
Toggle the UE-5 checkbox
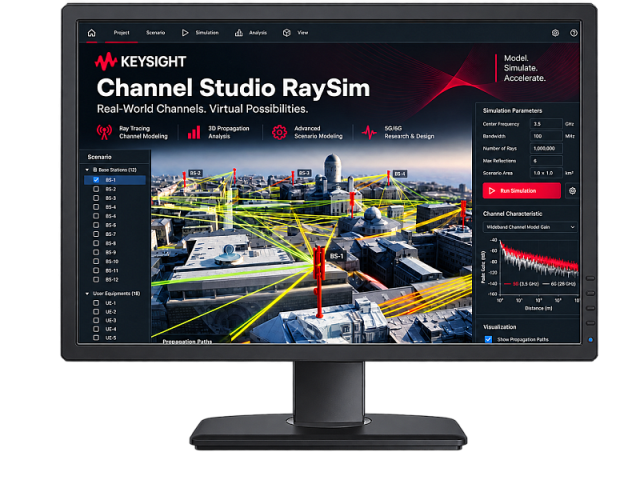coord(96,338)
